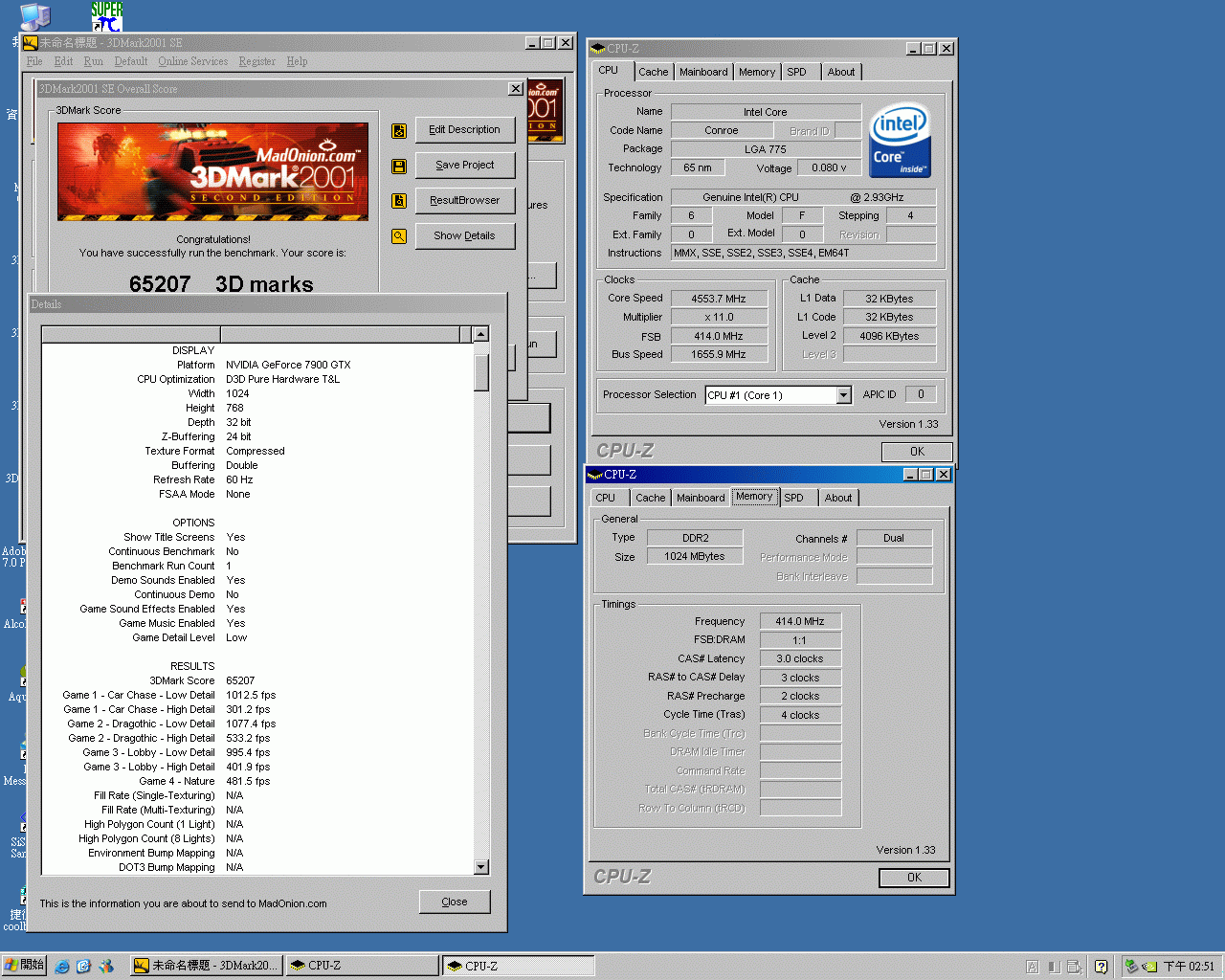Open the Edit menu in 3DMark2001

point(63,61)
